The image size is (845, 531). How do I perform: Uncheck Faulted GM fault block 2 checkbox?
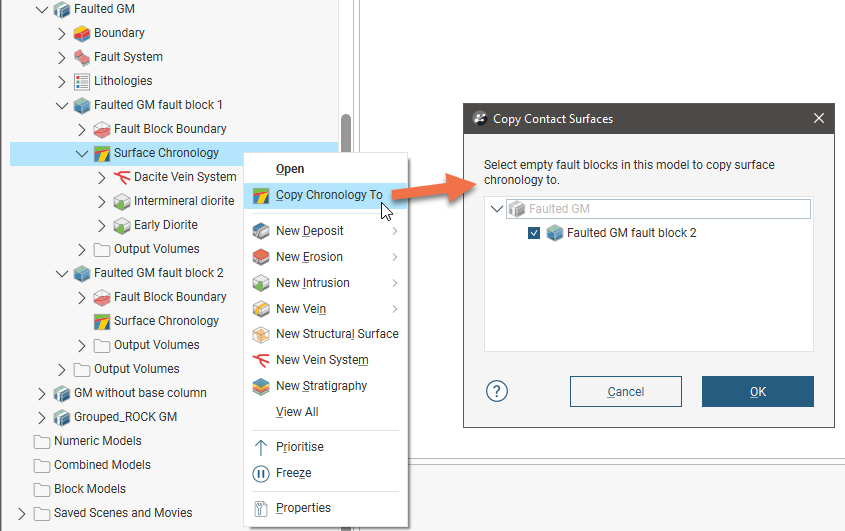pos(535,233)
